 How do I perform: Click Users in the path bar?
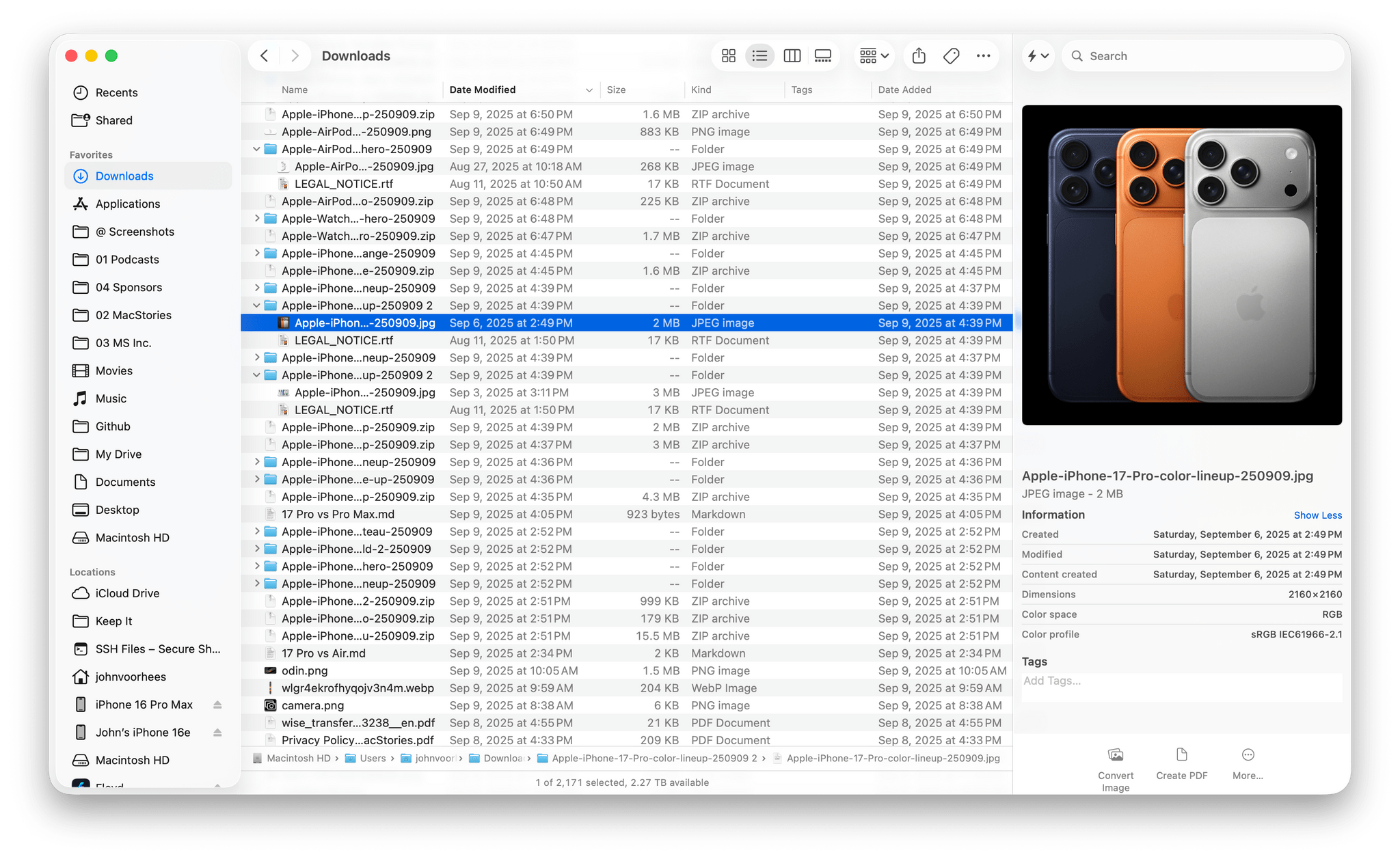(366, 759)
